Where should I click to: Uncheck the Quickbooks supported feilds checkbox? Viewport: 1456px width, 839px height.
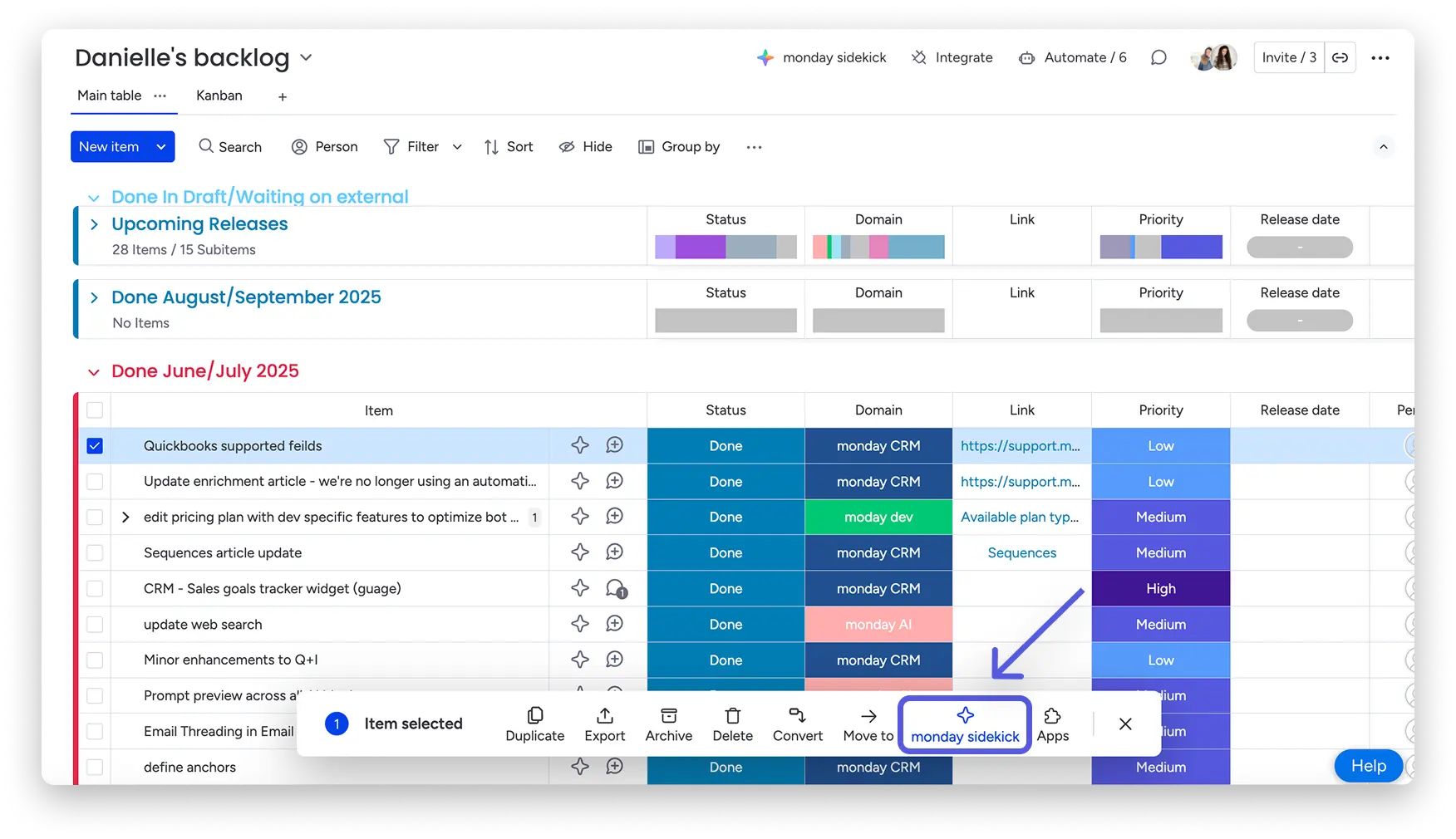click(x=95, y=446)
